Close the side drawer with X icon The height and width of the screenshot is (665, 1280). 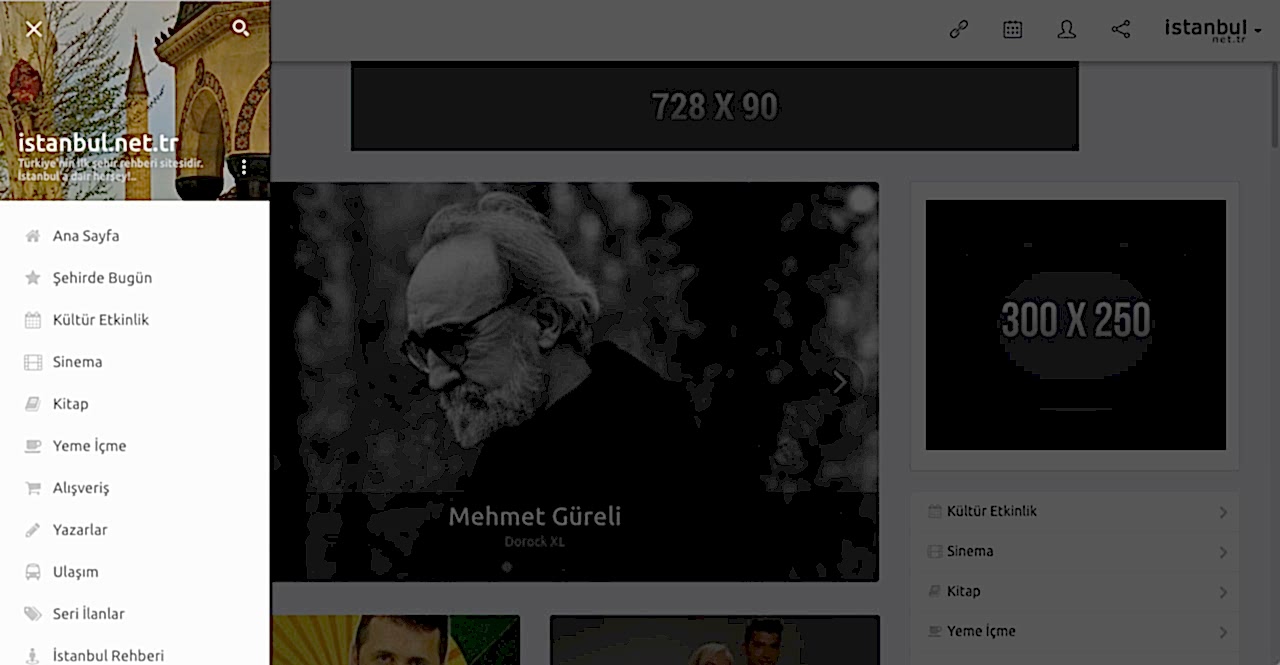click(x=34, y=29)
